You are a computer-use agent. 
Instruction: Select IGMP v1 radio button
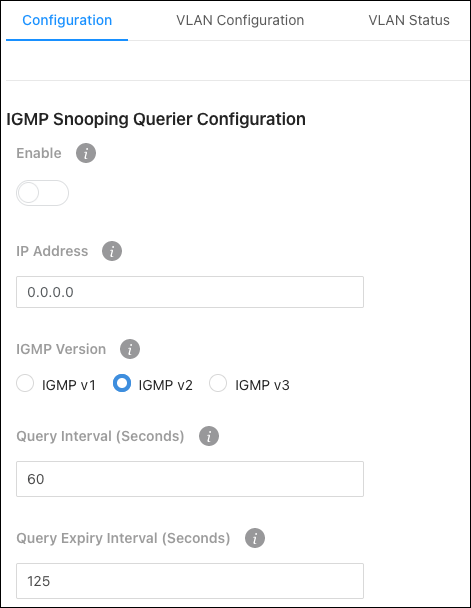click(25, 383)
